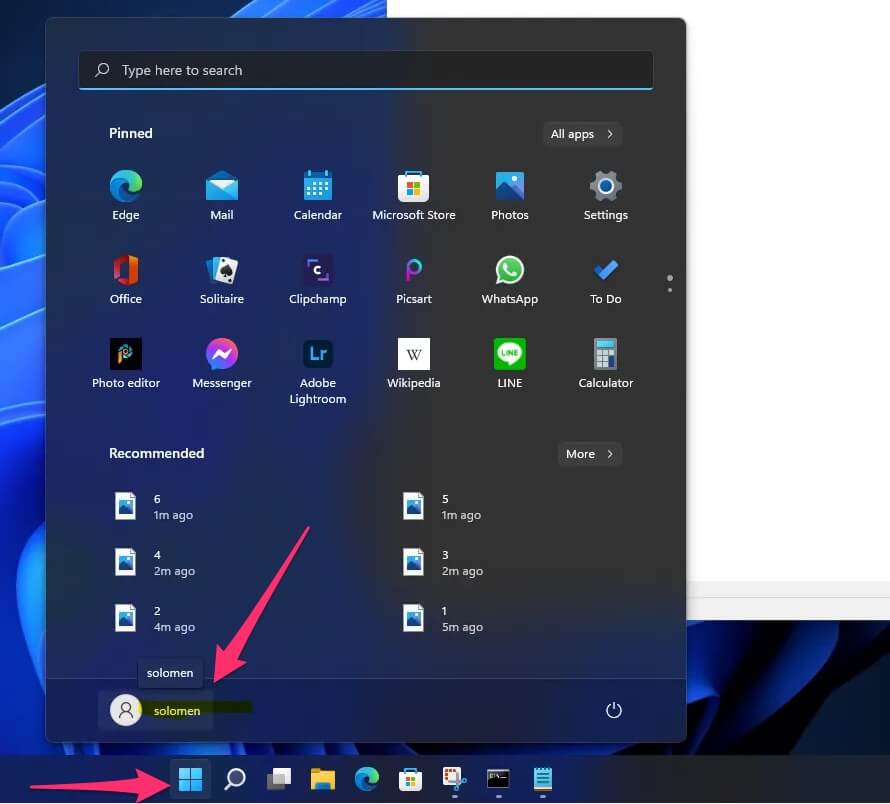The width and height of the screenshot is (890, 804).
Task: Open the terminal window from taskbar
Action: coord(498,779)
